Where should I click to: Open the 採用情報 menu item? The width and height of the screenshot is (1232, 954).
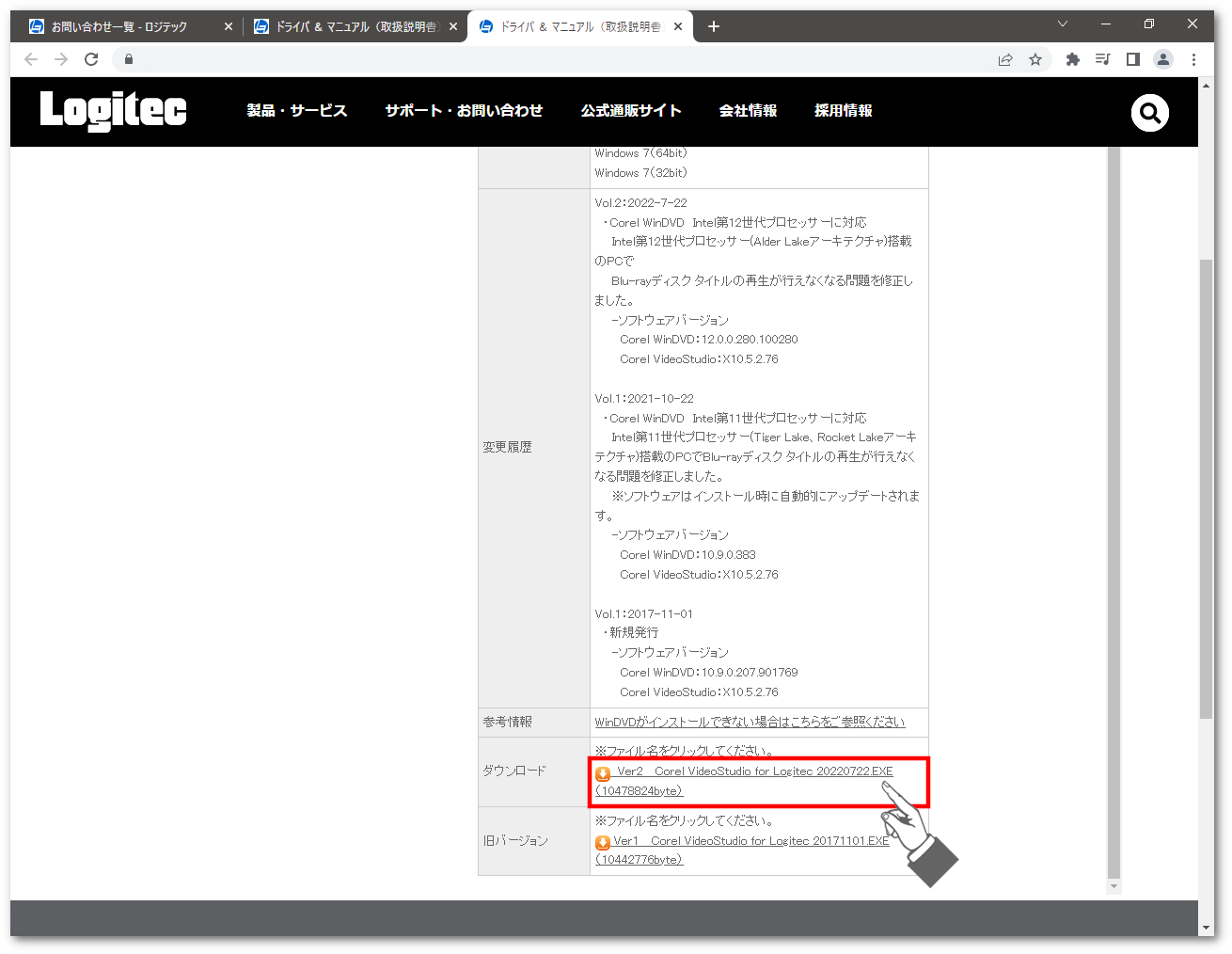click(x=844, y=111)
